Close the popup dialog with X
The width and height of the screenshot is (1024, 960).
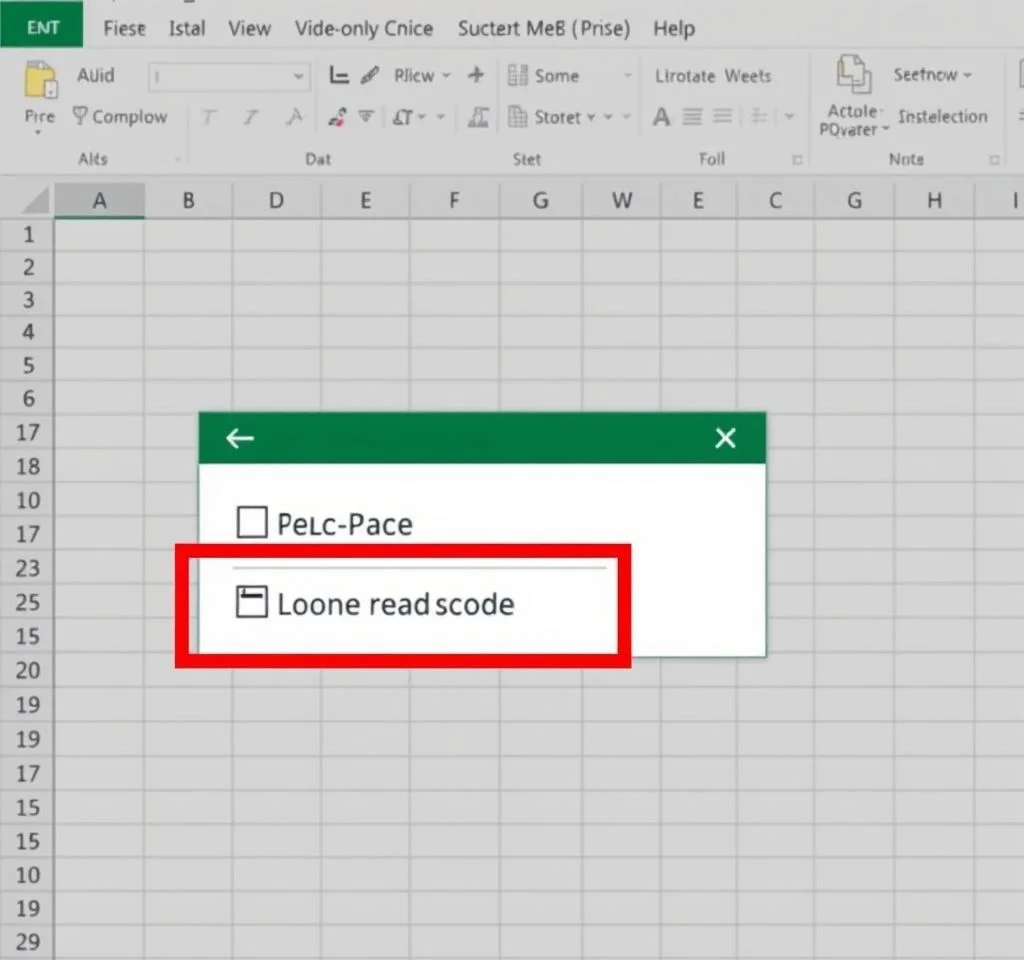click(x=726, y=438)
